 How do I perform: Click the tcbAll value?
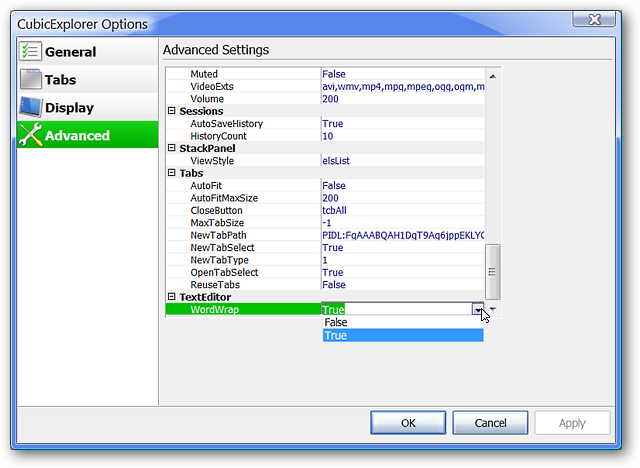point(334,210)
